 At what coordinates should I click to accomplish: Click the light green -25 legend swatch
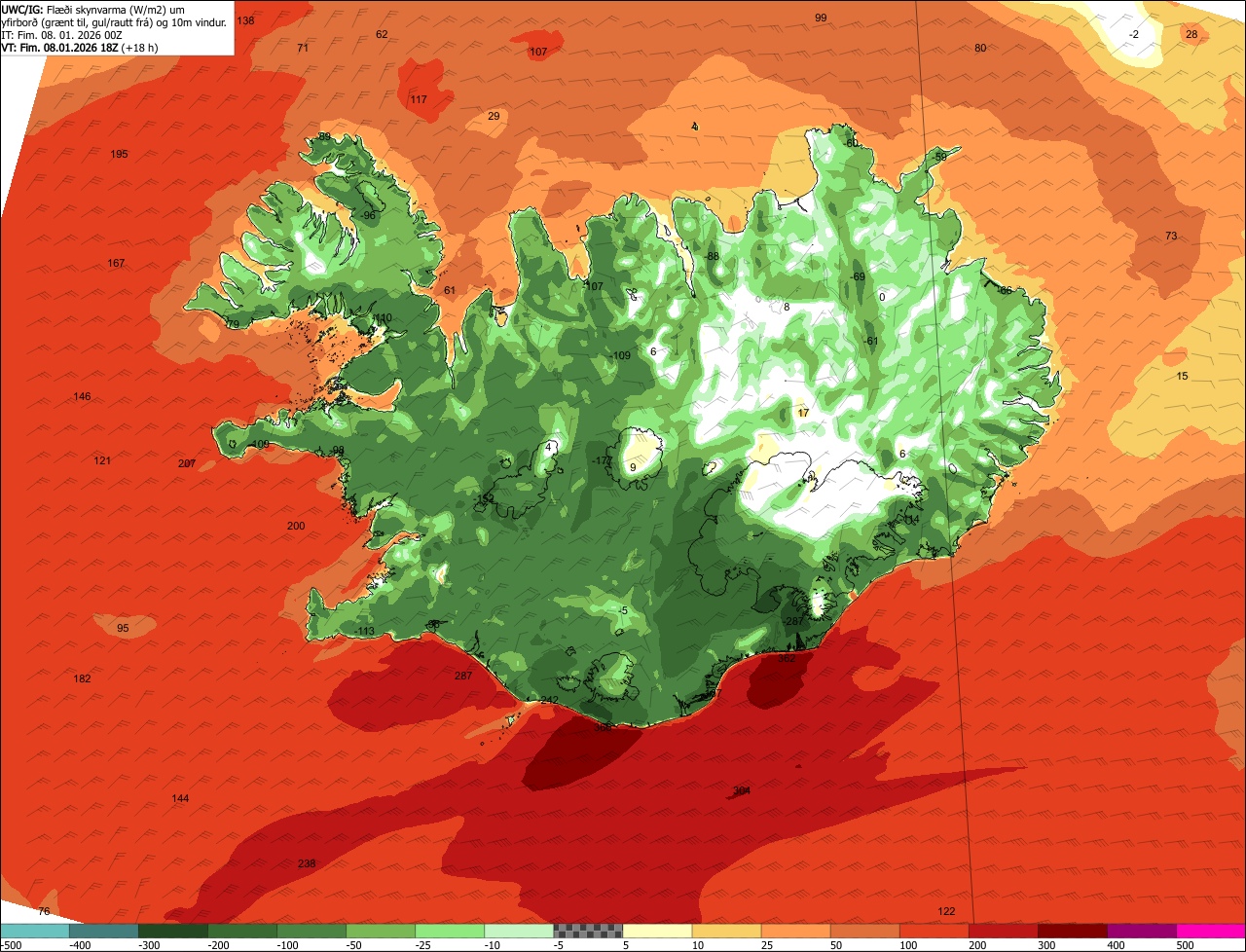click(x=450, y=931)
